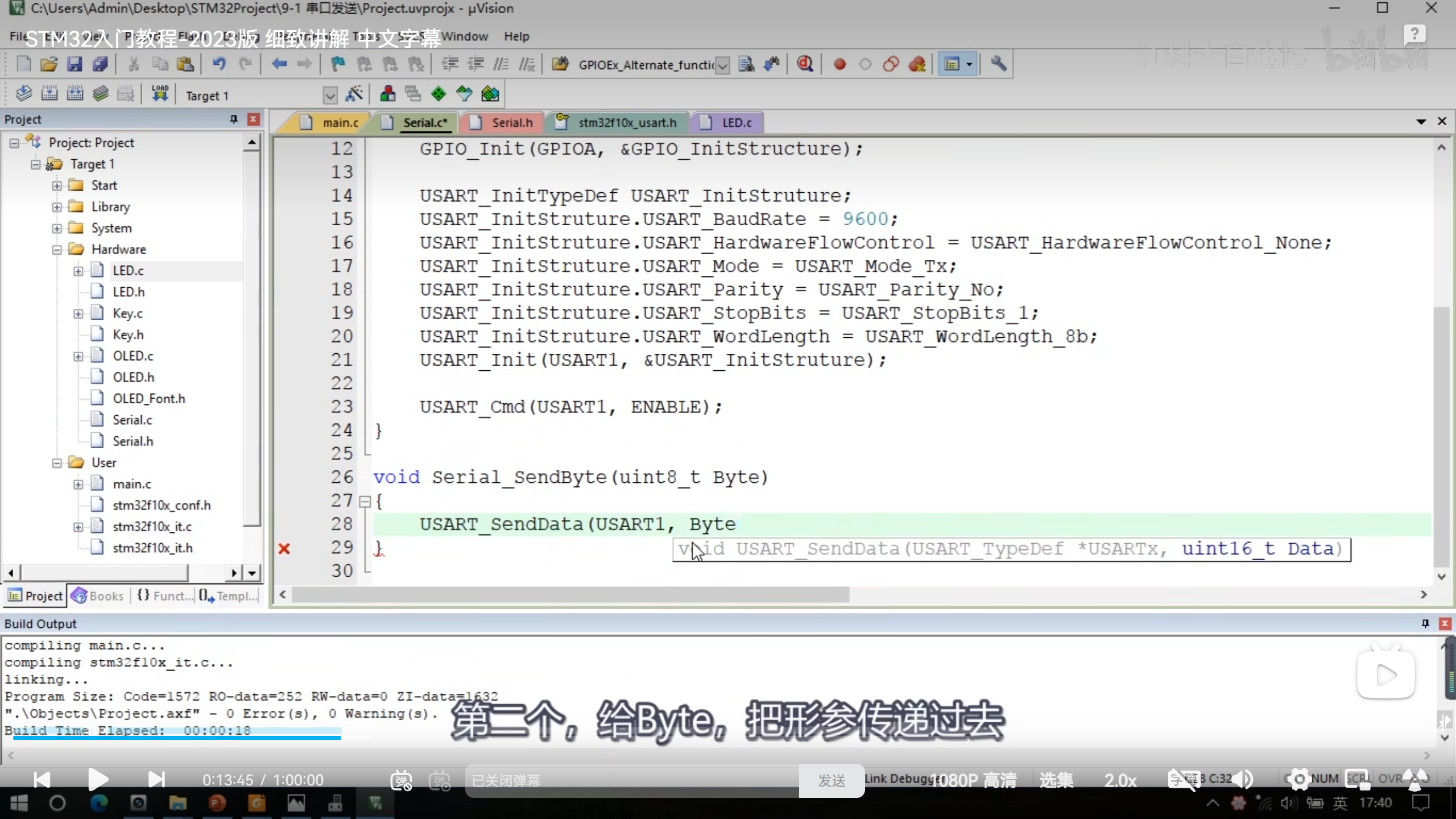The height and width of the screenshot is (819, 1456).
Task: Pin the Project panel
Action: pyautogui.click(x=233, y=119)
